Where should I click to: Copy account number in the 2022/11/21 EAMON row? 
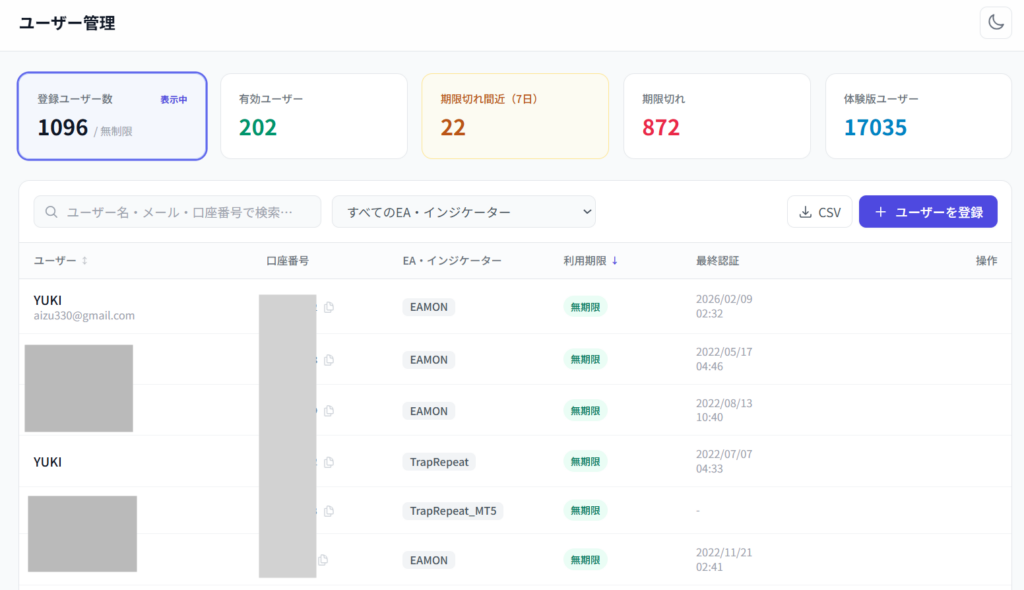click(323, 560)
